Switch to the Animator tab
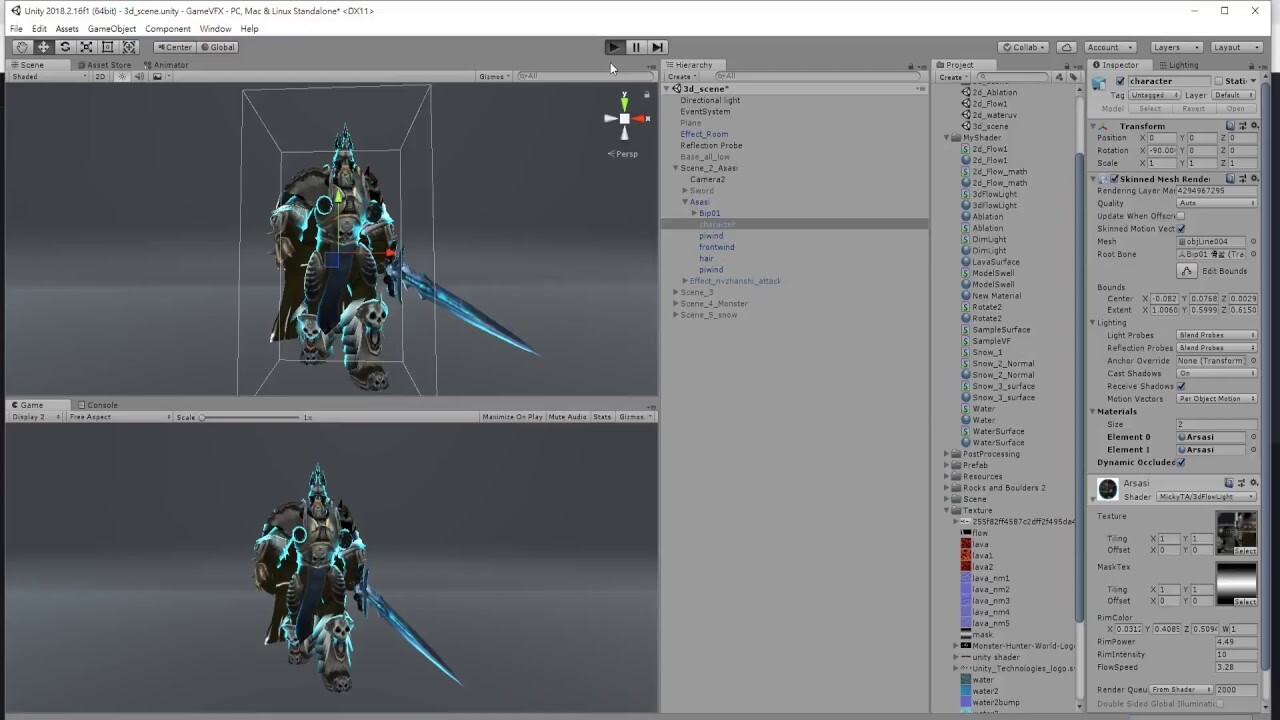The width and height of the screenshot is (1280, 720). [167, 65]
